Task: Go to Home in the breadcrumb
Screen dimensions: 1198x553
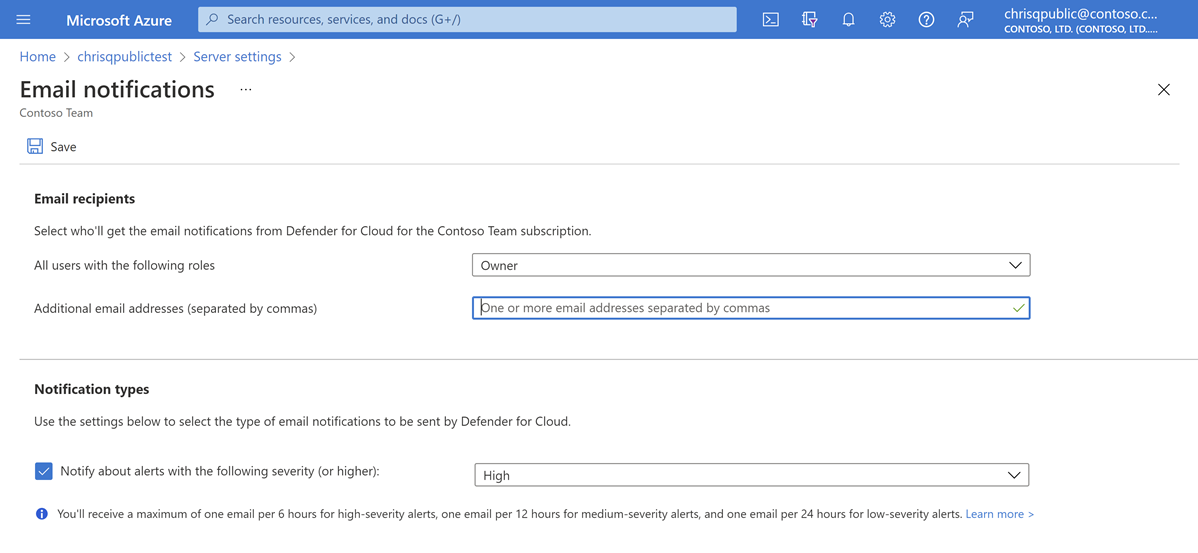Action: tap(38, 57)
